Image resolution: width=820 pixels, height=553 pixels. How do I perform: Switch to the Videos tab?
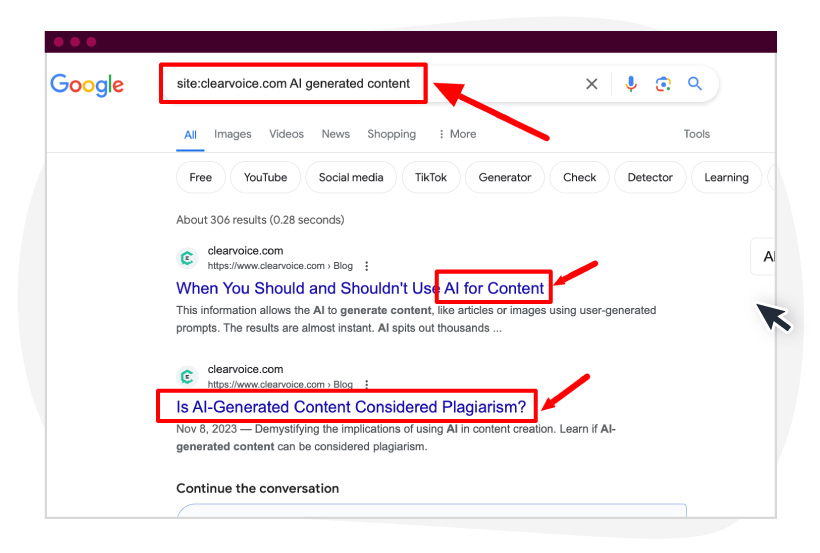pyautogui.click(x=287, y=134)
